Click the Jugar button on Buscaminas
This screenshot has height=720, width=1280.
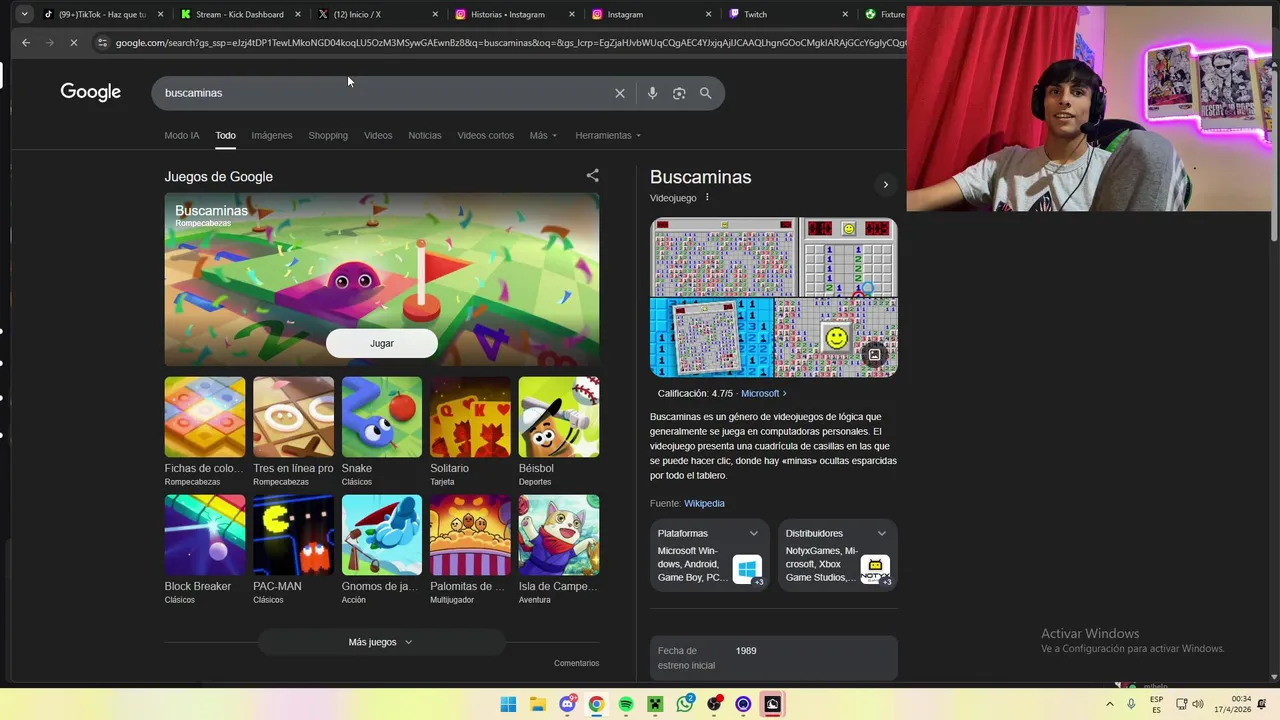[x=382, y=343]
